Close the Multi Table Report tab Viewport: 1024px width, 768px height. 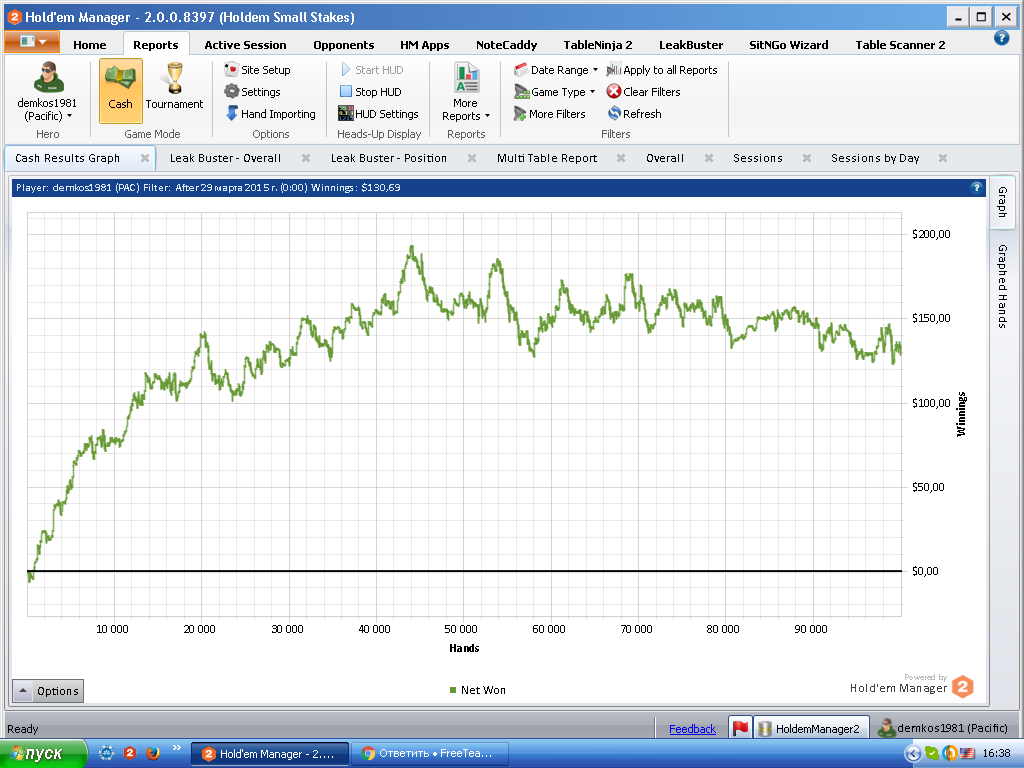[x=621, y=158]
